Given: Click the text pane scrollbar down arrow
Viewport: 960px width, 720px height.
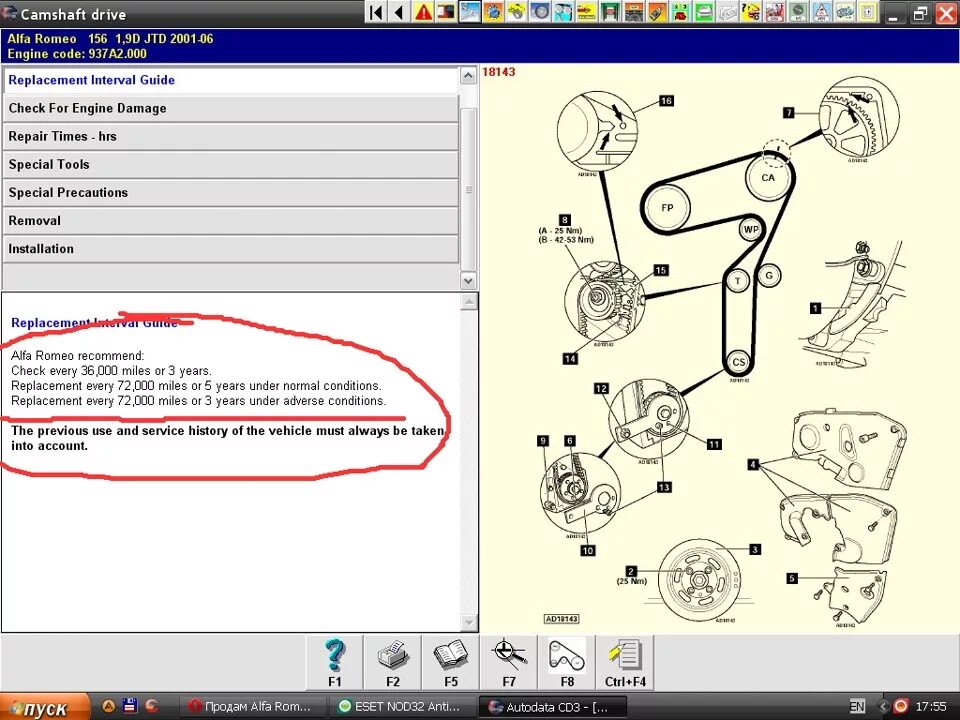Looking at the screenshot, I should [x=469, y=623].
